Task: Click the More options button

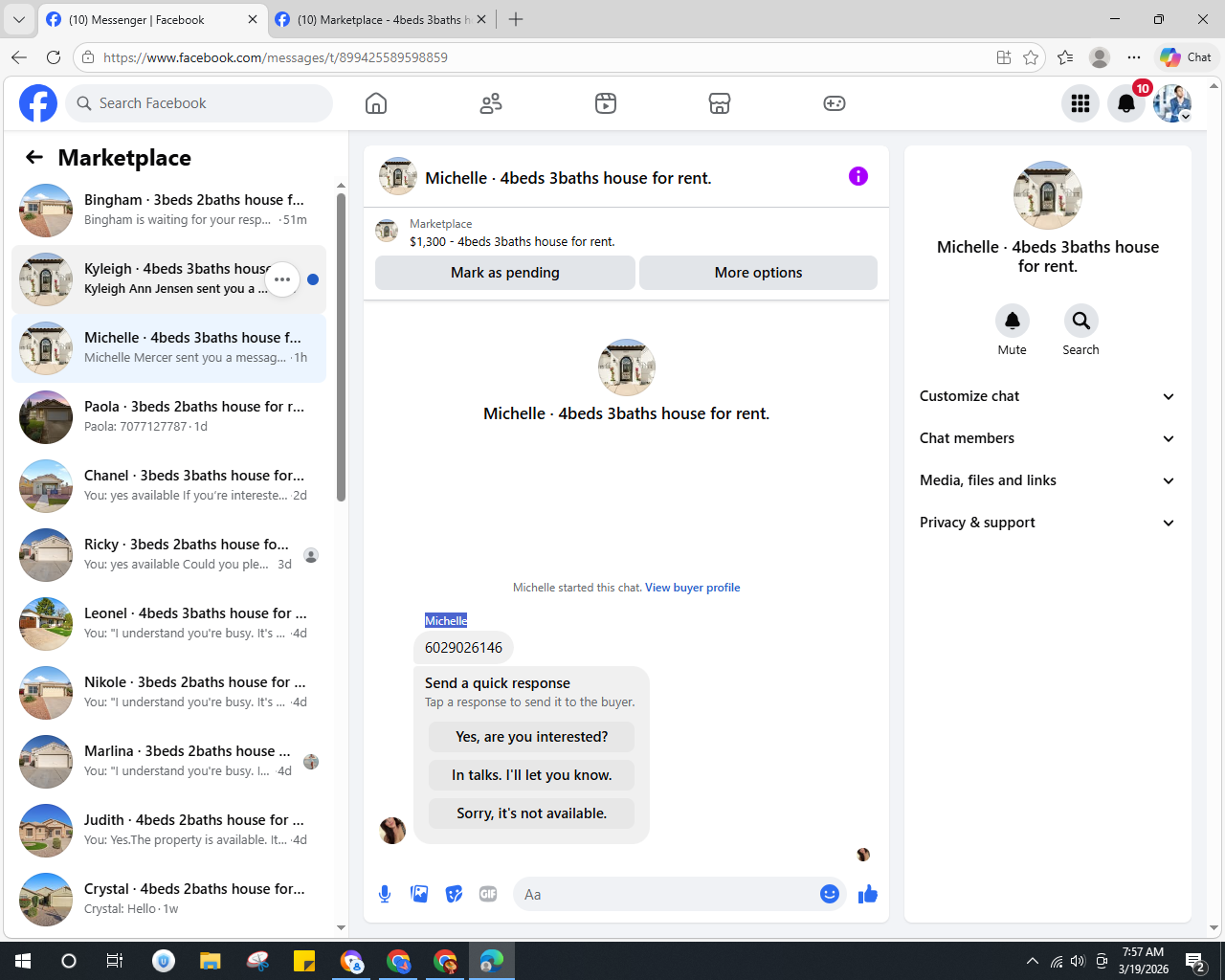Action: point(758,273)
